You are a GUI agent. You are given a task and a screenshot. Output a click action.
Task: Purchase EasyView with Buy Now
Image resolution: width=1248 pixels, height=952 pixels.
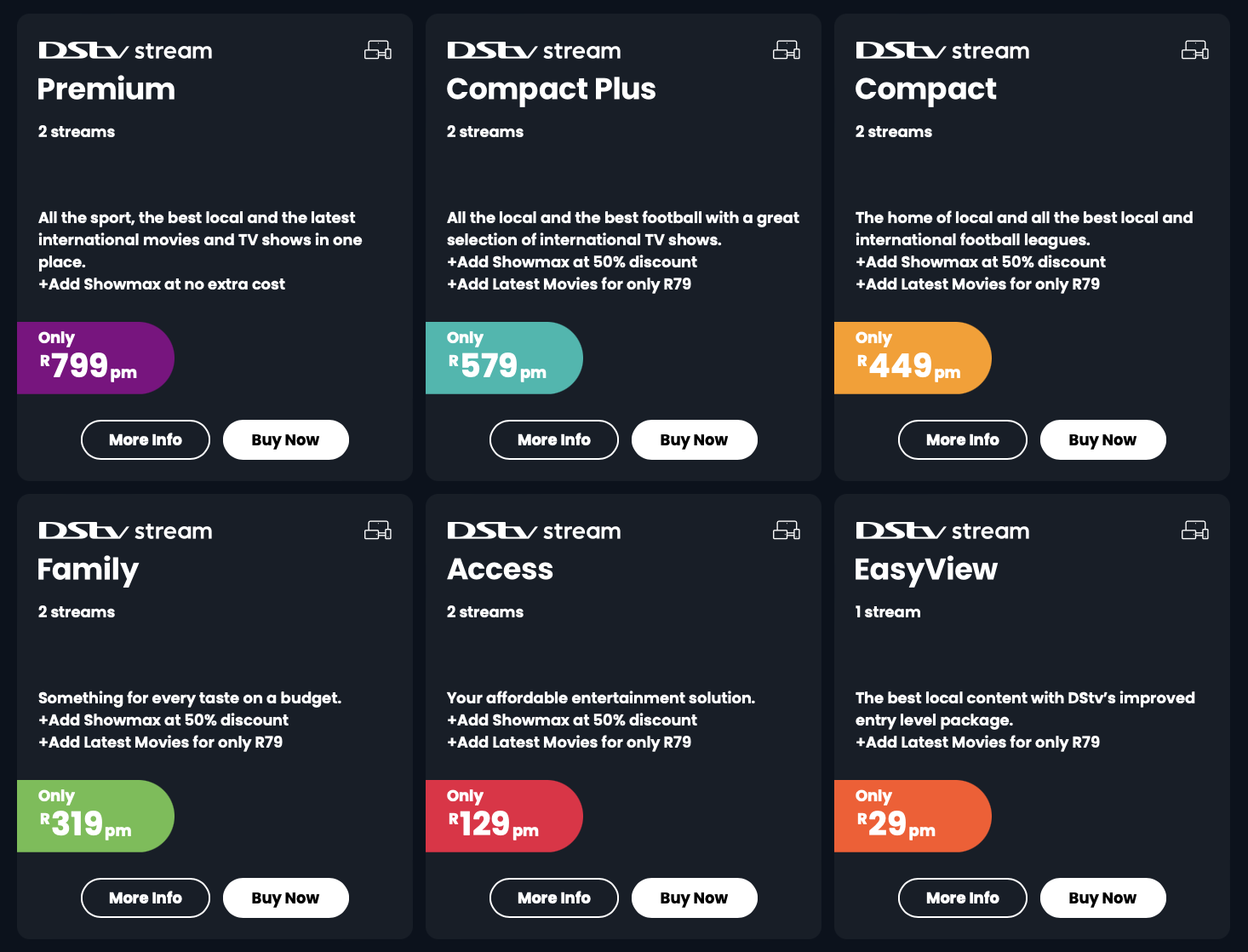pos(1102,898)
